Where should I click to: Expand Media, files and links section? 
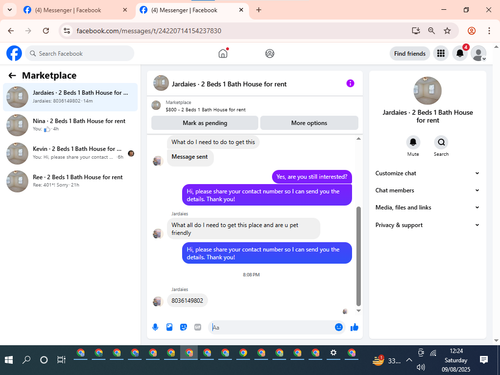click(x=427, y=208)
